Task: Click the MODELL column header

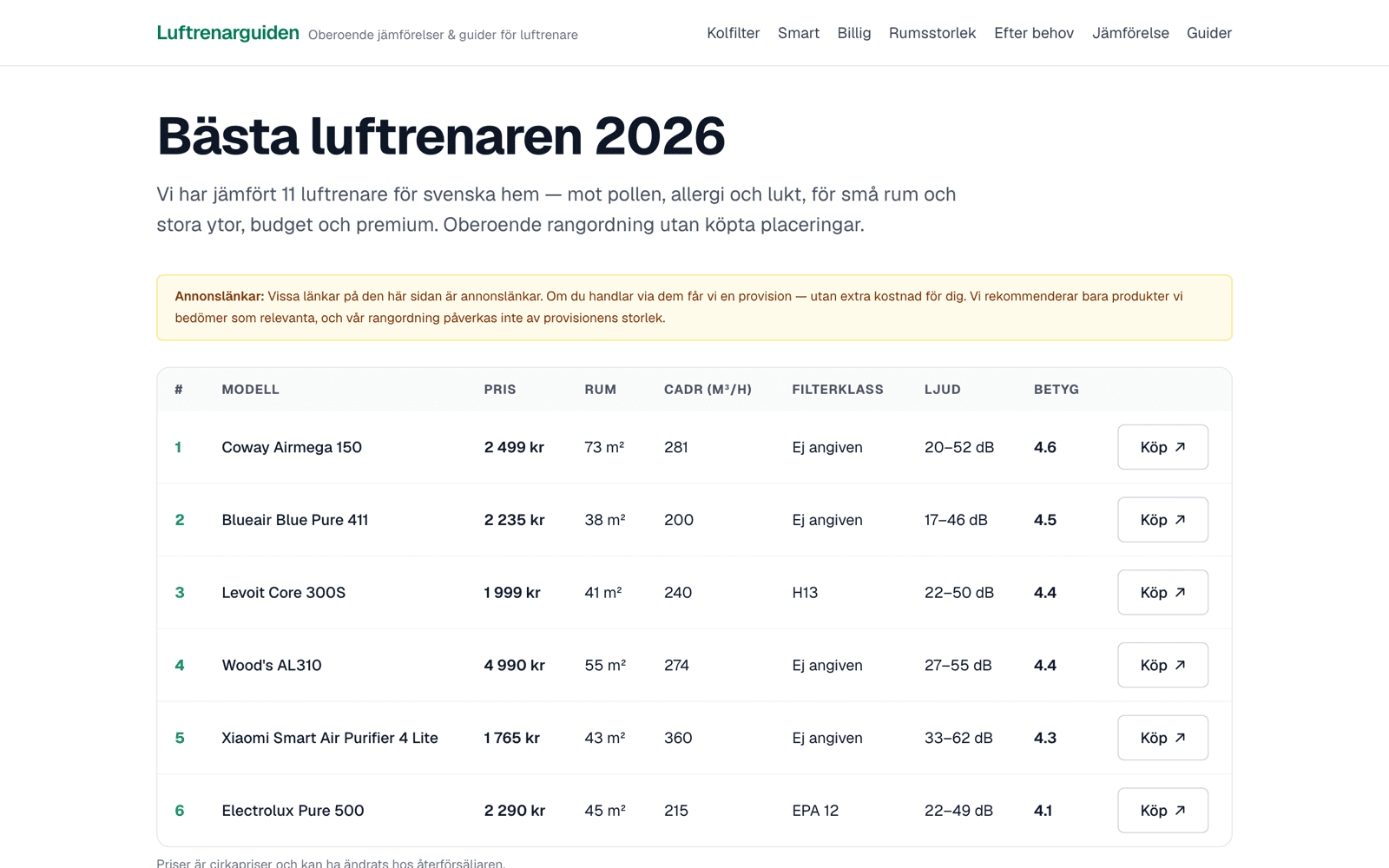Action: pyautogui.click(x=250, y=390)
